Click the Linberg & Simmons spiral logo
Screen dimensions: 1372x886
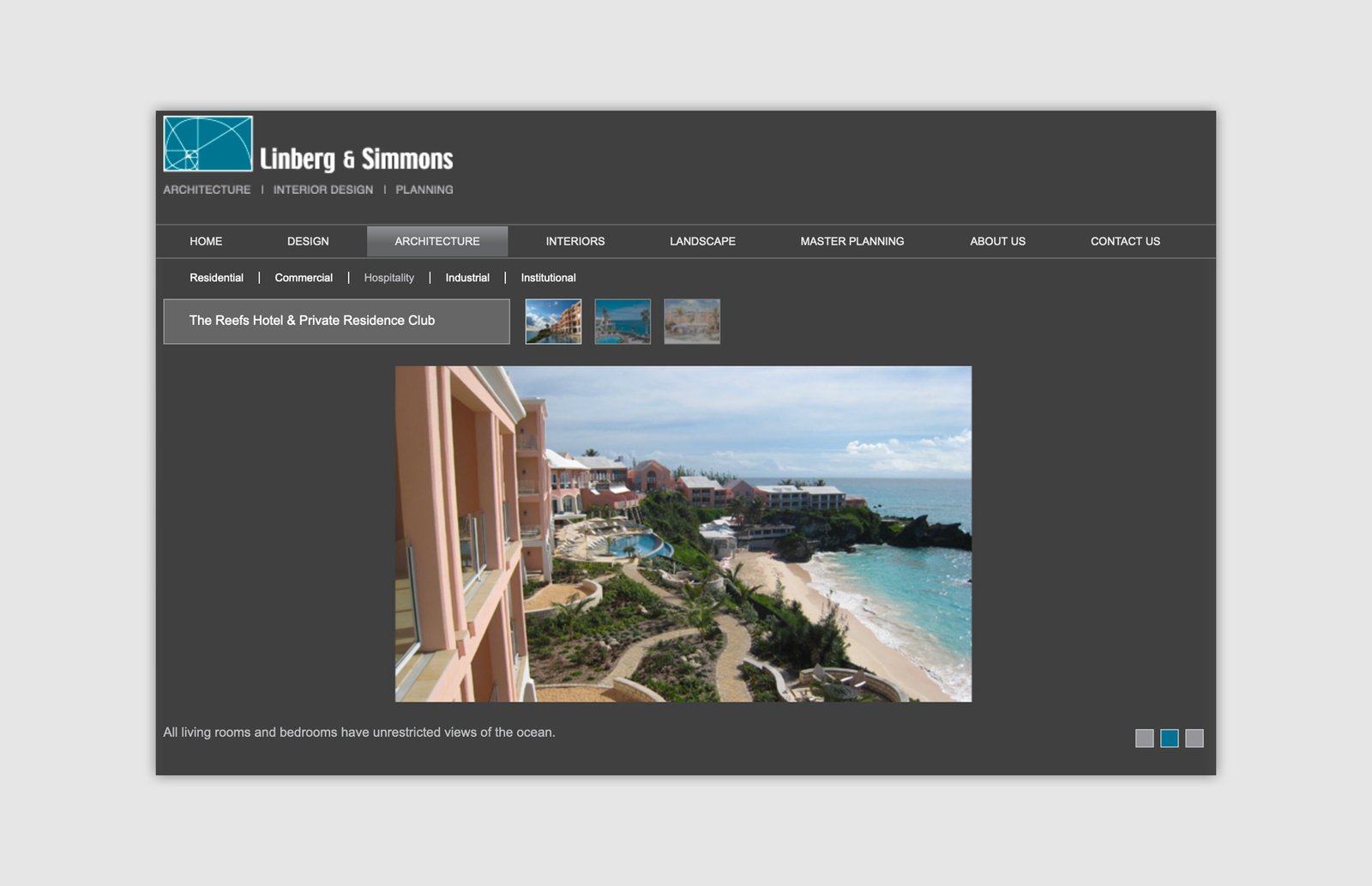pos(208,144)
